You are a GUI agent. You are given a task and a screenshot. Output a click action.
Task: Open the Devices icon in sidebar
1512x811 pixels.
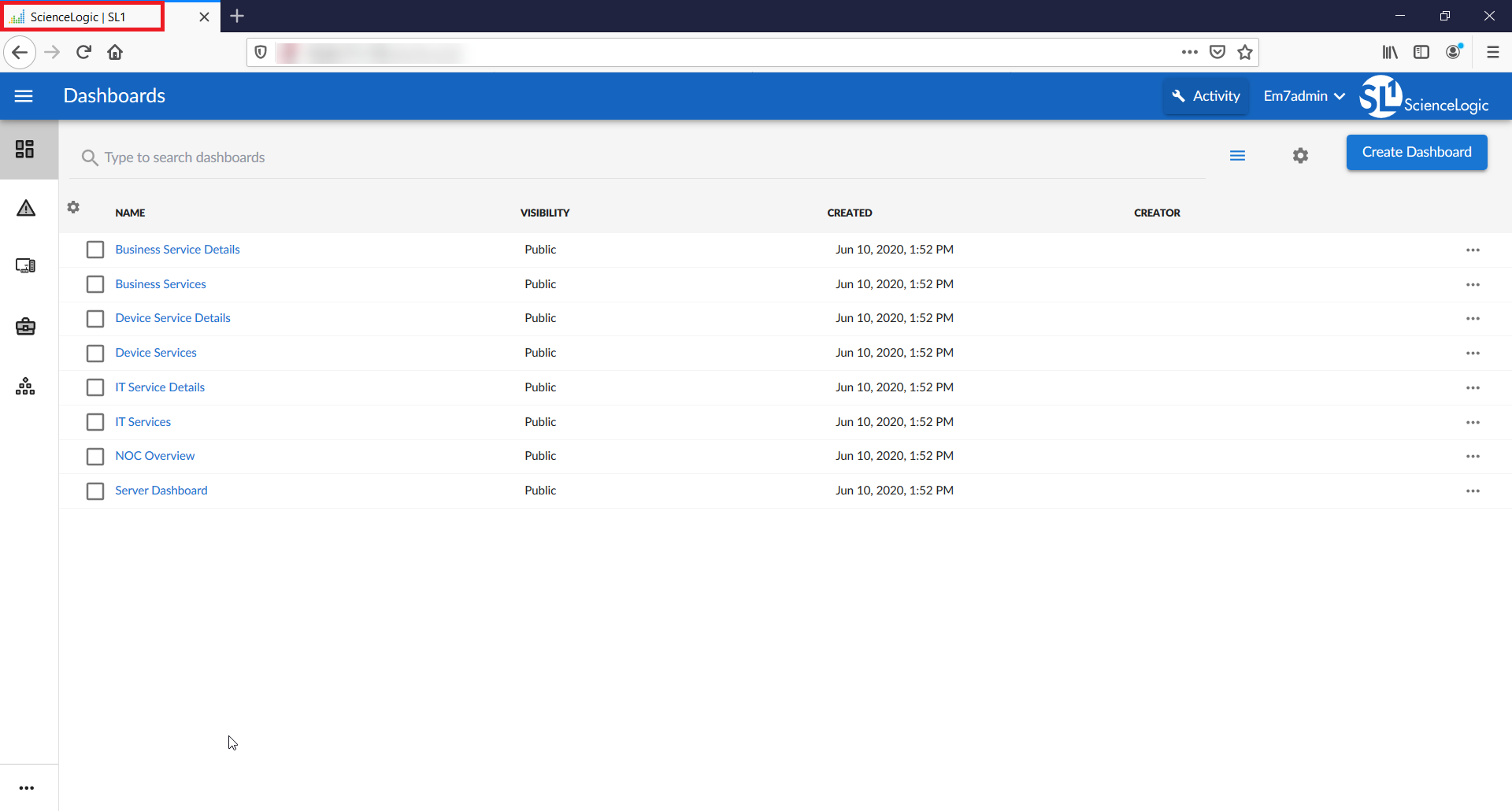point(26,266)
